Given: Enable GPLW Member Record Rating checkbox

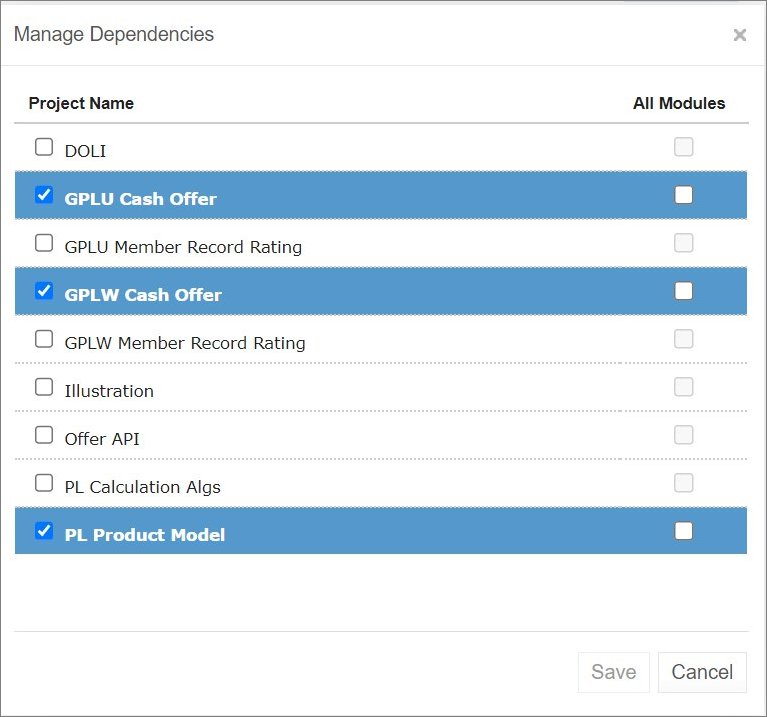Looking at the screenshot, I should [x=44, y=339].
